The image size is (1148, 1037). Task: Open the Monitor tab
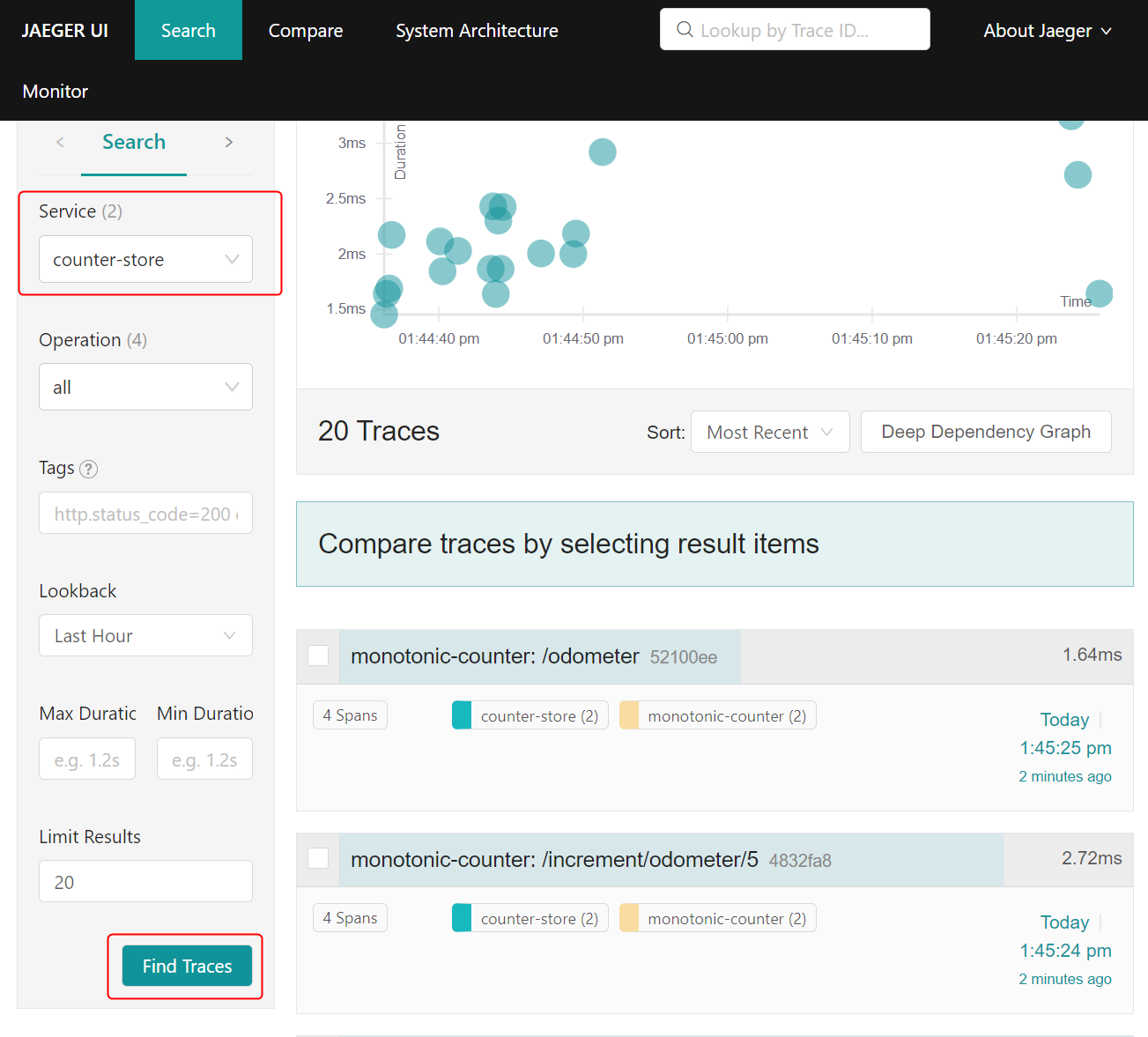[x=56, y=91]
